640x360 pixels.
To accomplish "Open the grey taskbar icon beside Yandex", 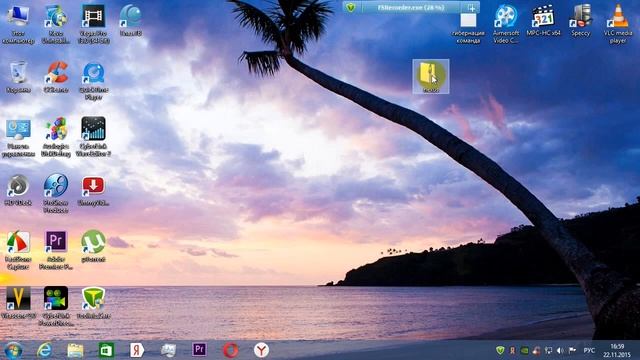I will click(x=168, y=350).
